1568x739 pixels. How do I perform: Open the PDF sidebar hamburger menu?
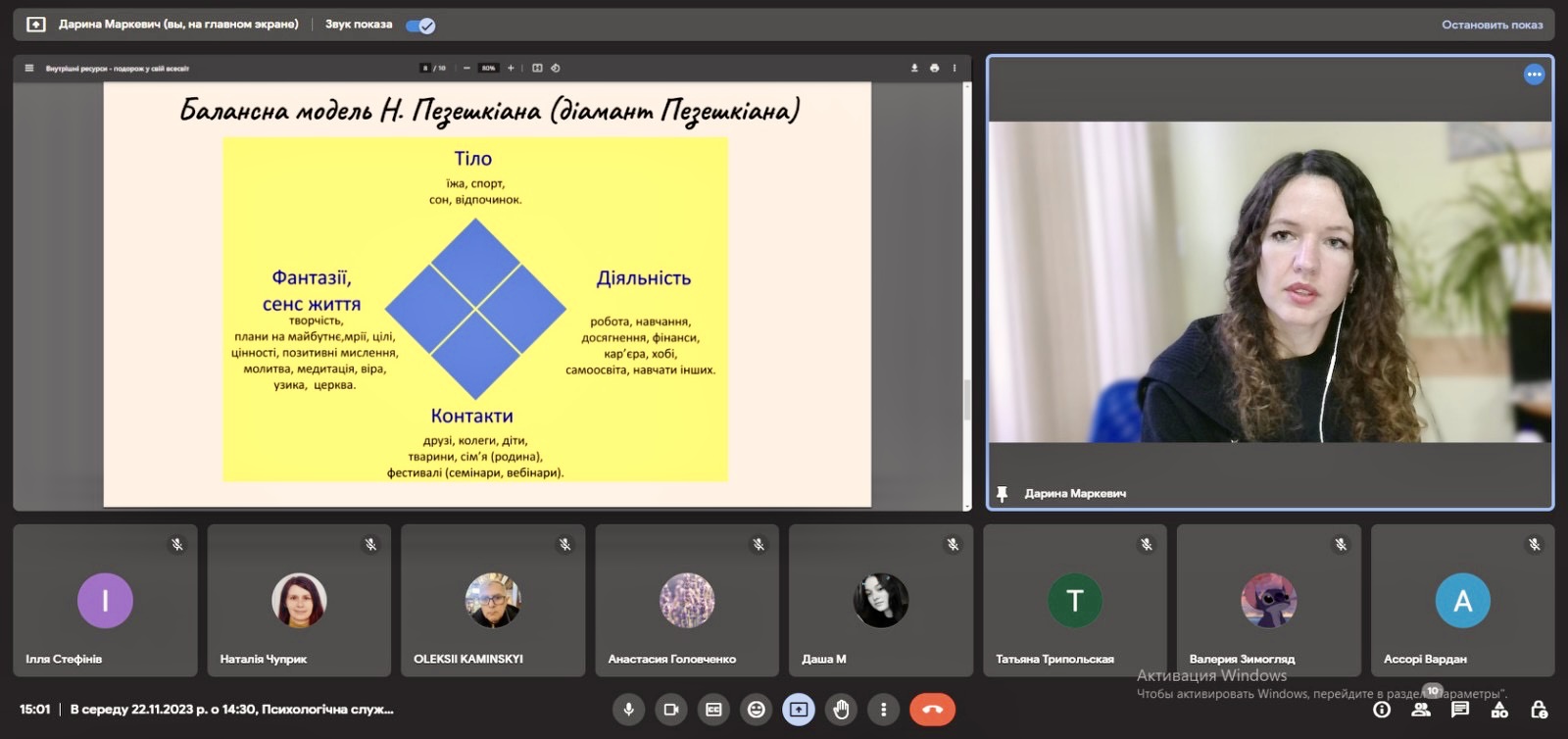(29, 69)
